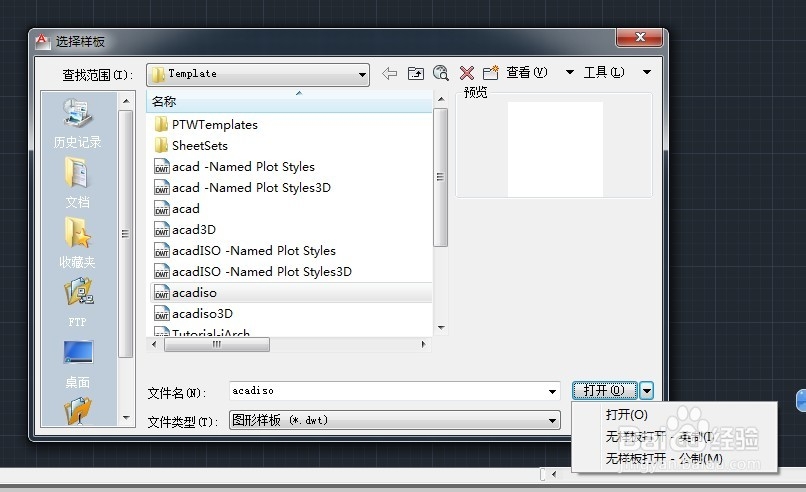This screenshot has height=492, width=806.
Task: Click the arrow beside the 打开 button
Action: 647,391
